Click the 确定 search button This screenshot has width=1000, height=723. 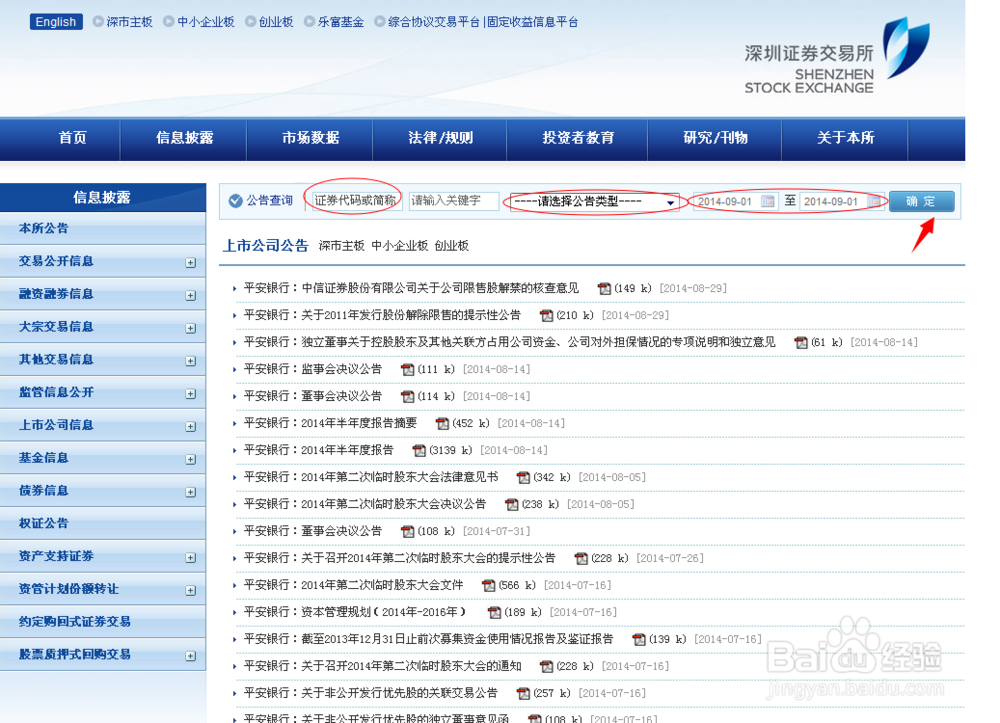pos(922,201)
